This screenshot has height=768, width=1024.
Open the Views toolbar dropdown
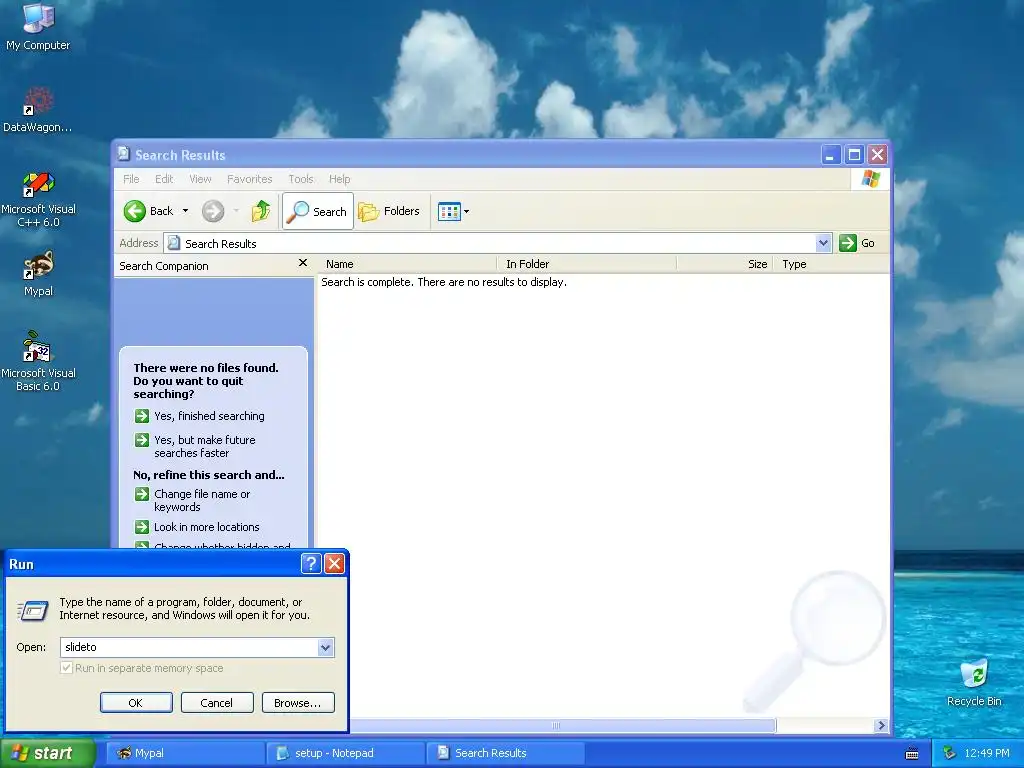pos(453,212)
